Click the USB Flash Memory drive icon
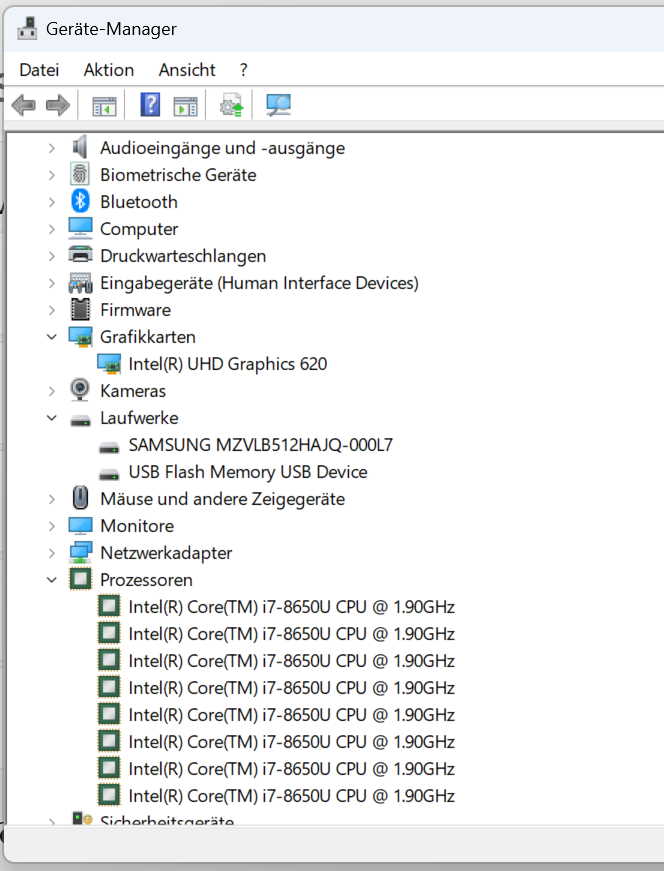The height and width of the screenshot is (871, 664). (x=109, y=475)
